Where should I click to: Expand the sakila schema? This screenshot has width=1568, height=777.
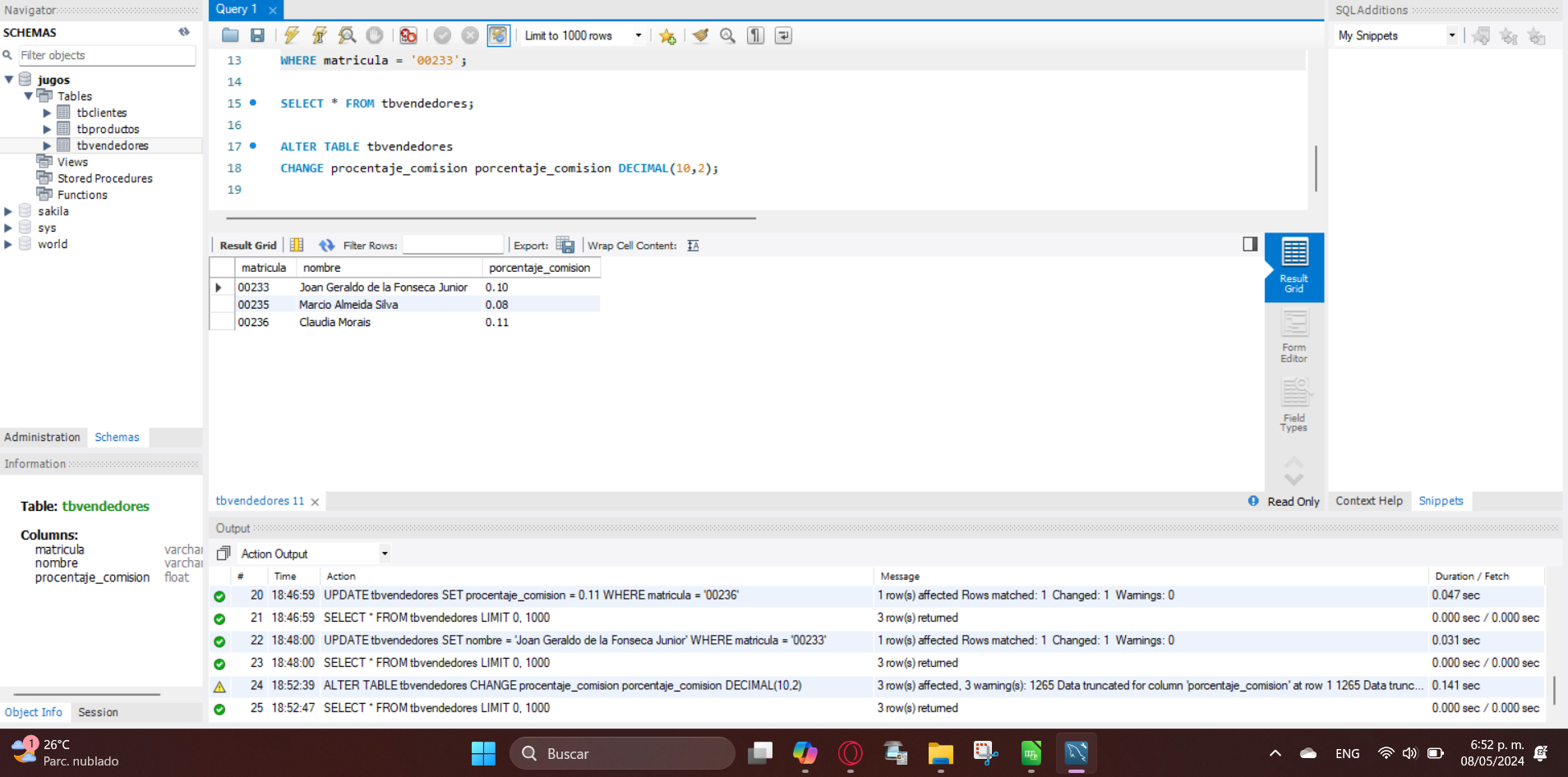[9, 211]
